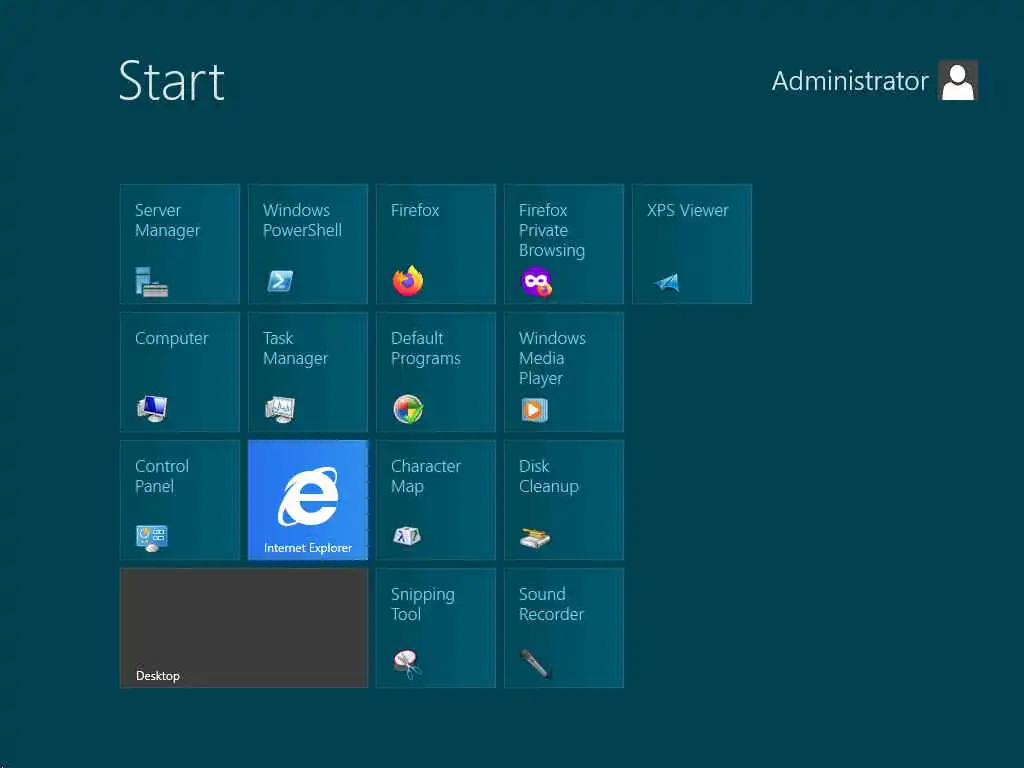Viewport: 1024px width, 768px height.
Task: Click the 'Snipping Tool' label text
Action: click(x=423, y=604)
